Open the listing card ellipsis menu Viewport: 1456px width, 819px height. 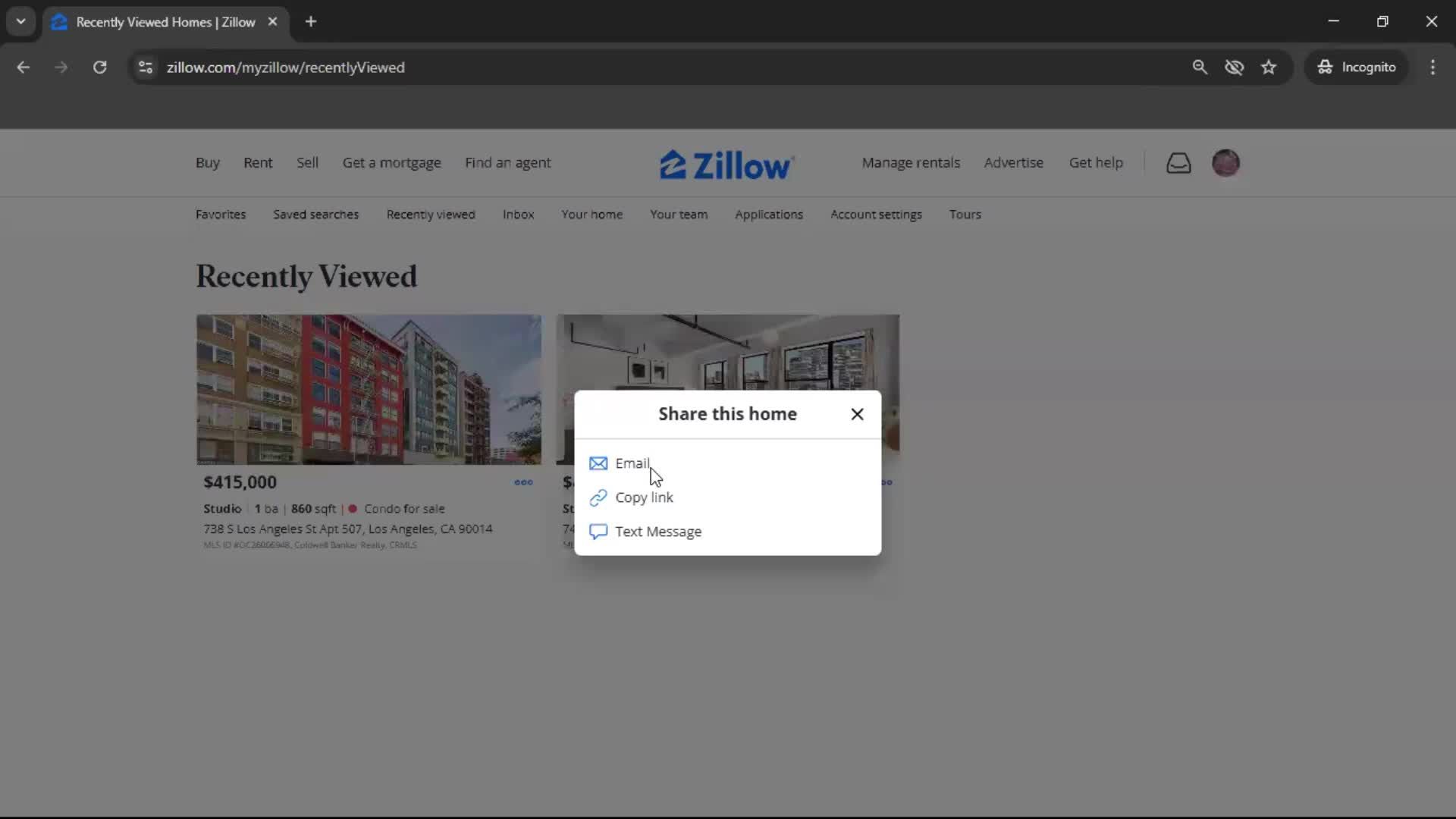pos(523,482)
